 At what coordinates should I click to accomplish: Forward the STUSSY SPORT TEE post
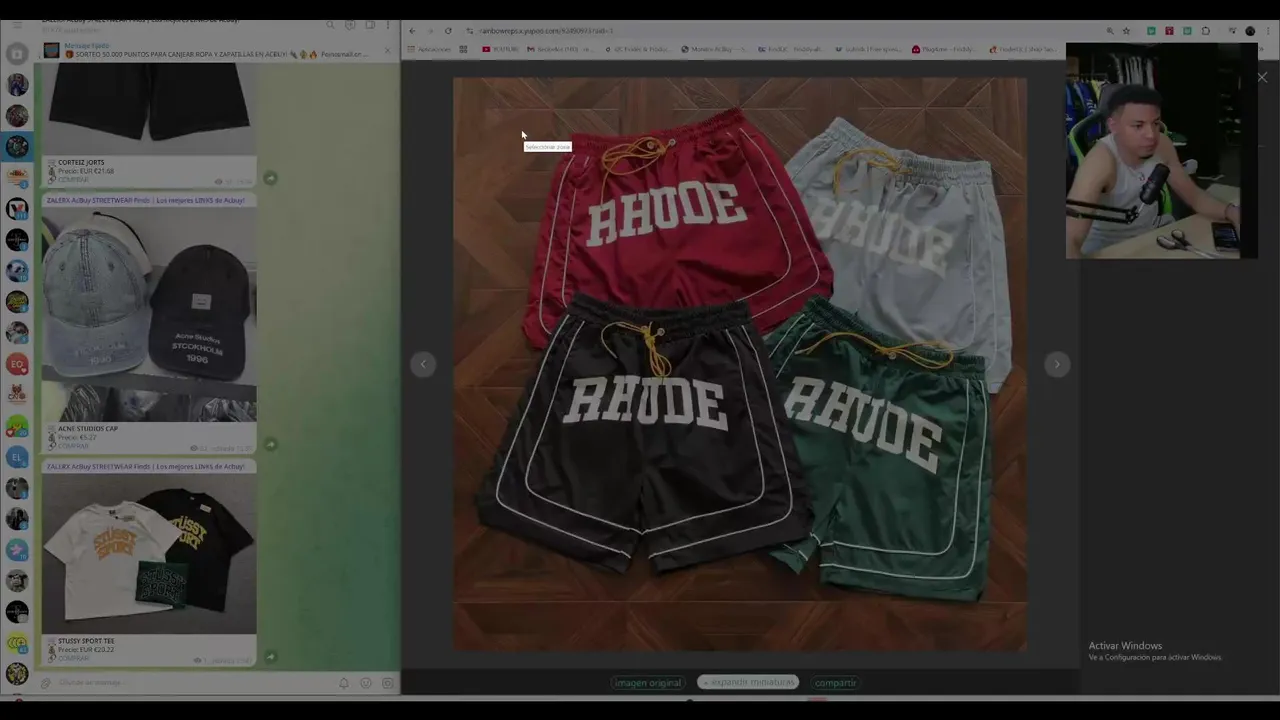[x=270, y=657]
